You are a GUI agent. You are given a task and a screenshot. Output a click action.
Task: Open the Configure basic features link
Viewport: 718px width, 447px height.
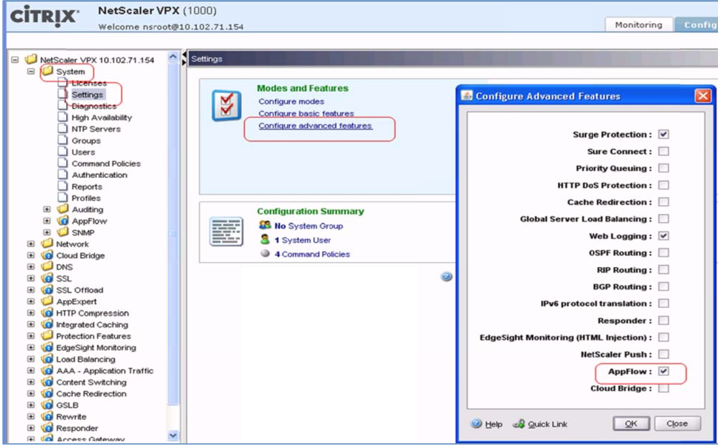(x=306, y=113)
